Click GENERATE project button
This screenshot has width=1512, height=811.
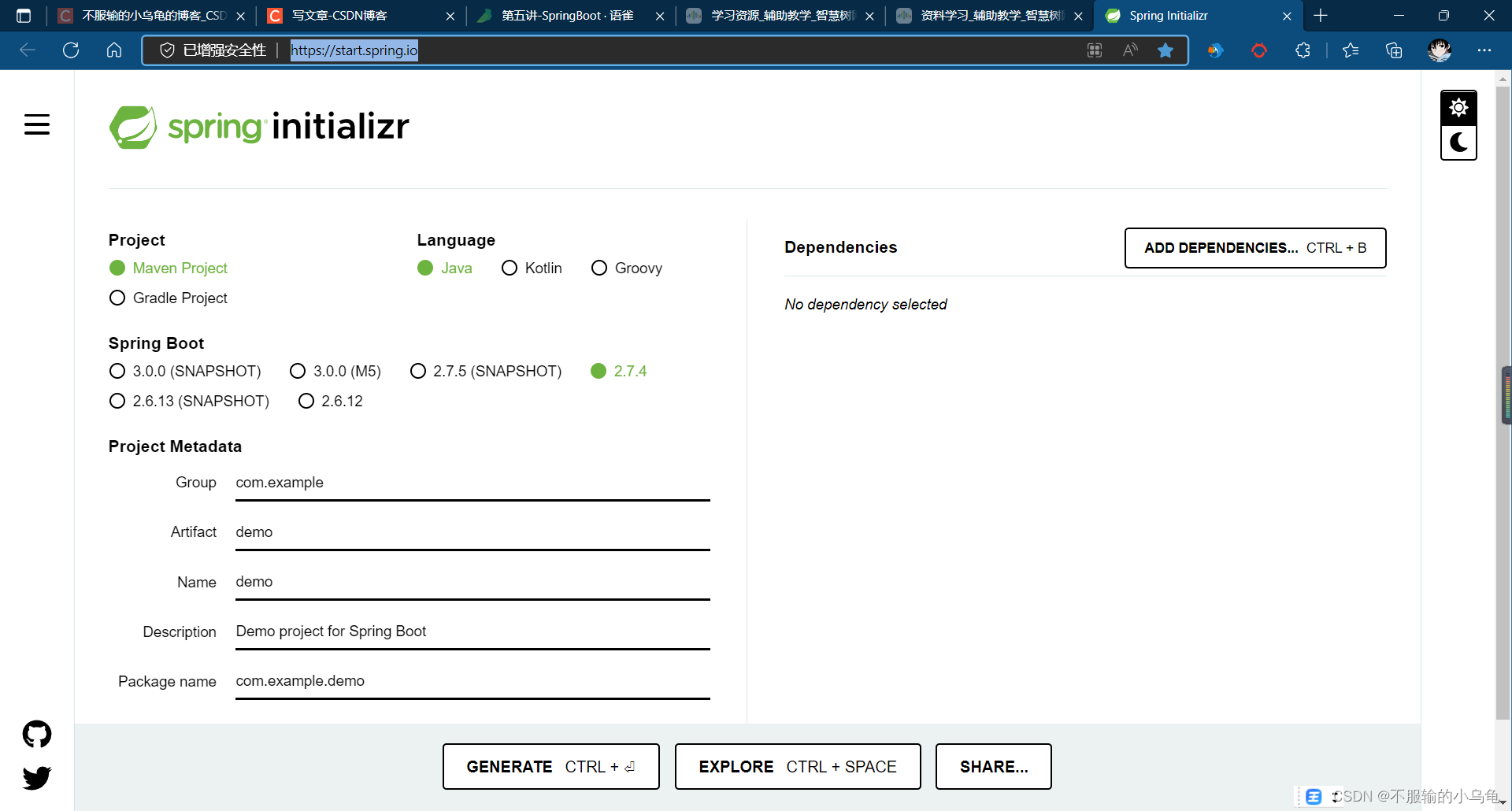click(550, 766)
